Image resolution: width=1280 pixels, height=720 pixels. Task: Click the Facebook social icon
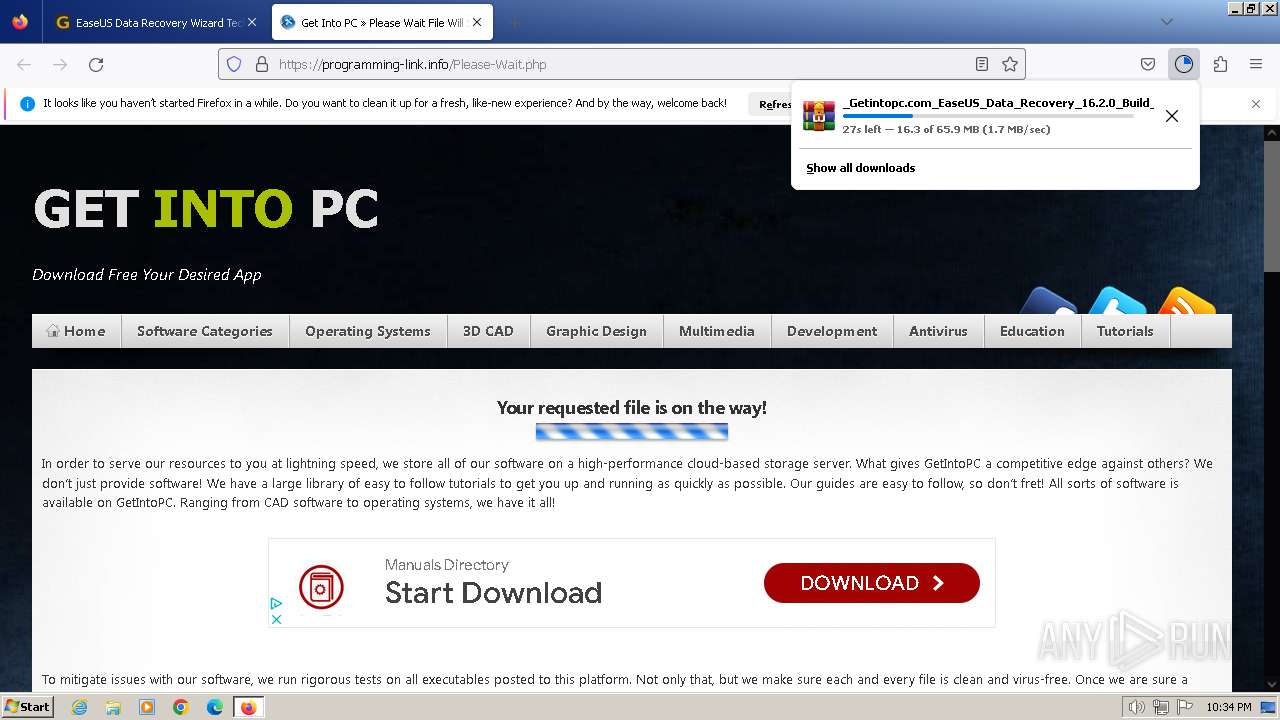tap(1048, 302)
